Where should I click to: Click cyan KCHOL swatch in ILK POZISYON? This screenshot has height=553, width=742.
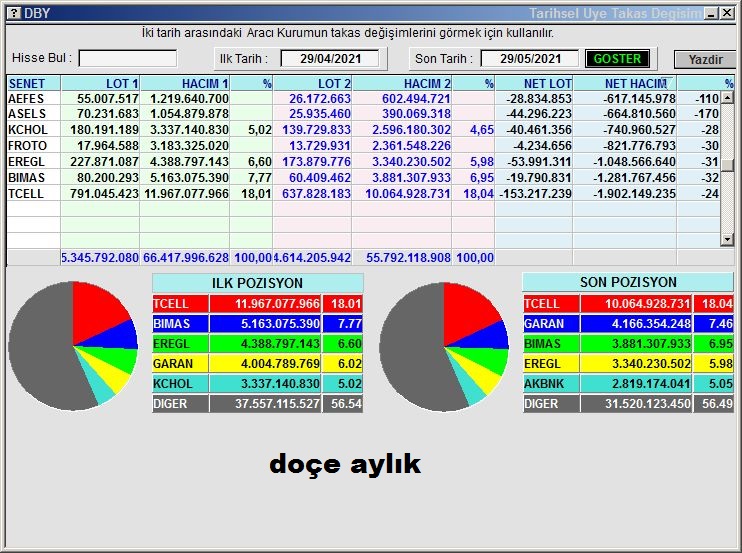pos(180,384)
